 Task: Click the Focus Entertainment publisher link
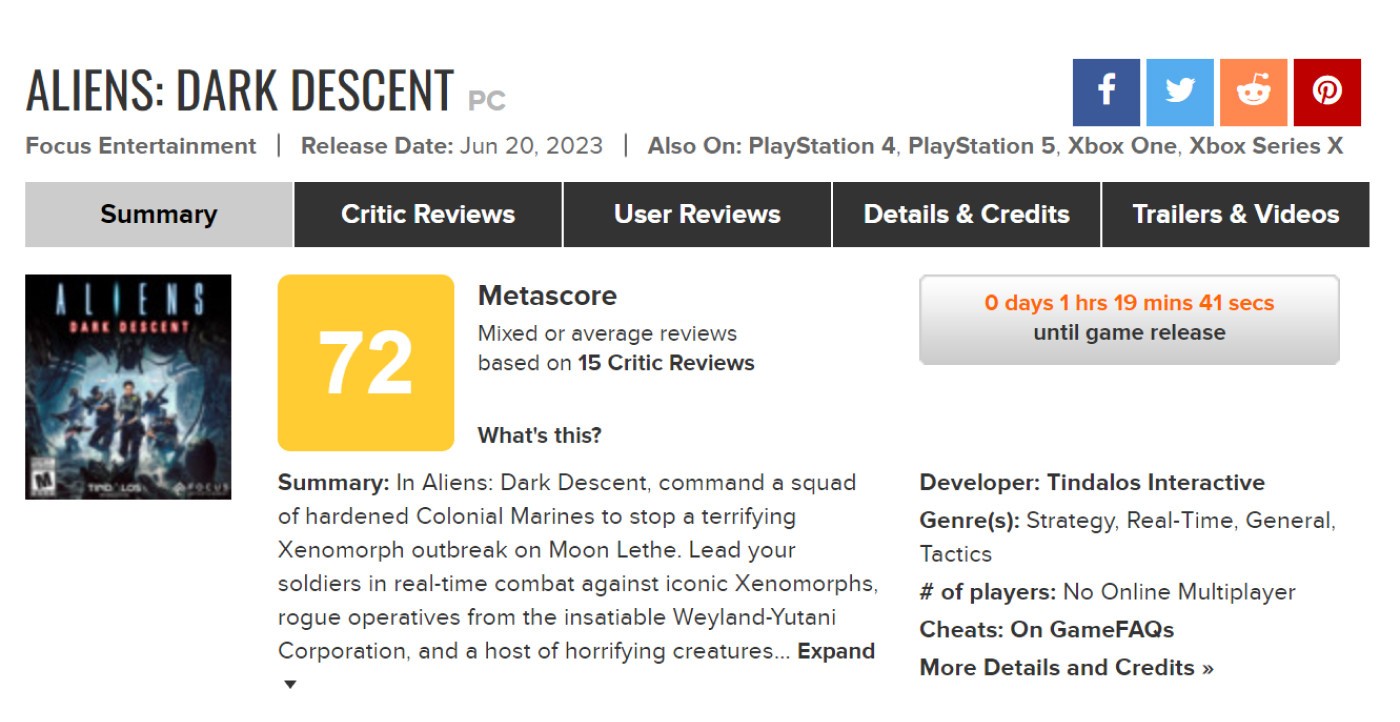click(141, 146)
